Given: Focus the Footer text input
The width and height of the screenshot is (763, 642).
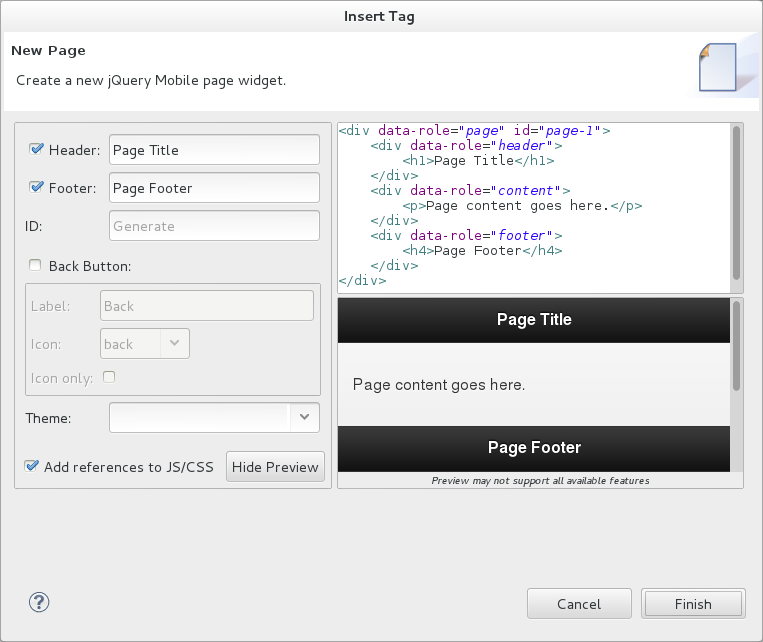Looking at the screenshot, I should [214, 188].
